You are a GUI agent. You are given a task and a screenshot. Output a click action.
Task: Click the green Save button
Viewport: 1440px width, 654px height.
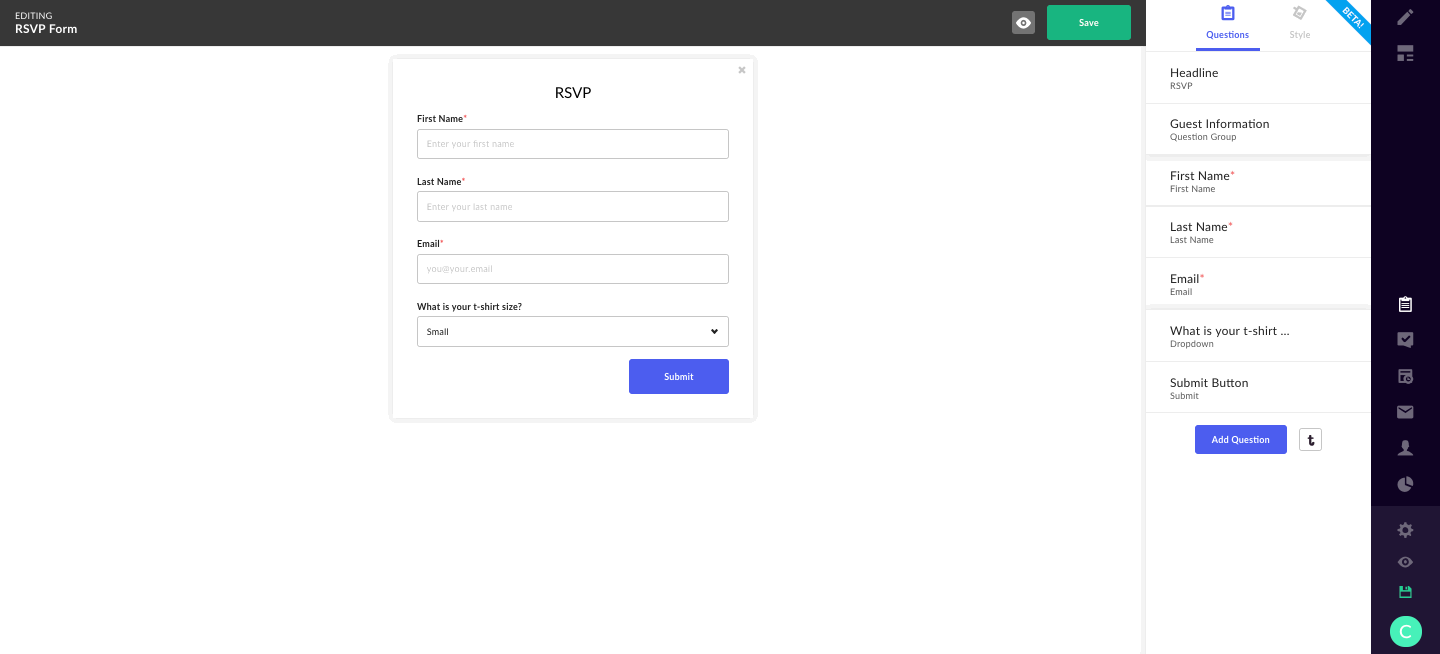click(1089, 23)
